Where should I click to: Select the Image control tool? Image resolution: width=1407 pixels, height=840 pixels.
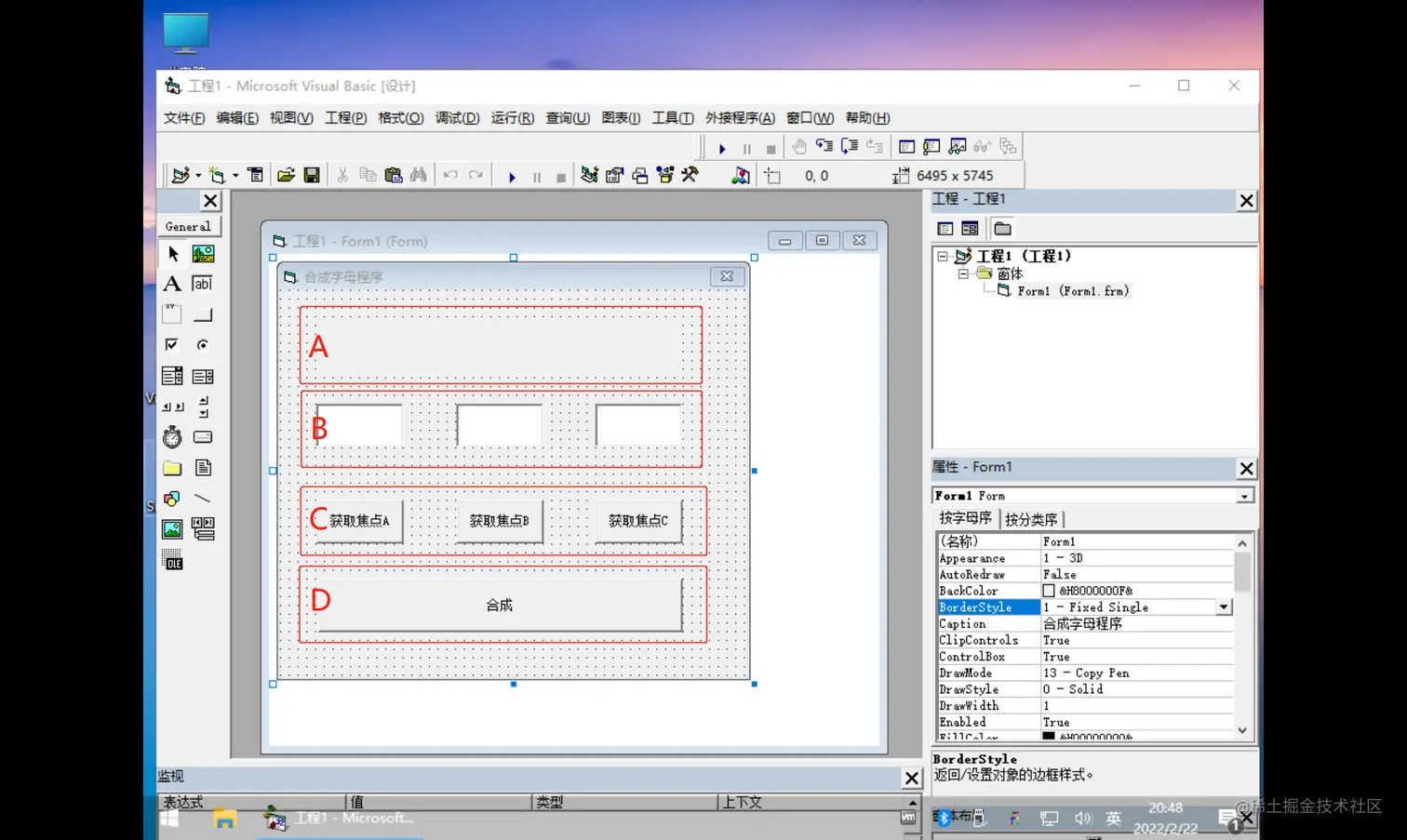click(x=172, y=529)
